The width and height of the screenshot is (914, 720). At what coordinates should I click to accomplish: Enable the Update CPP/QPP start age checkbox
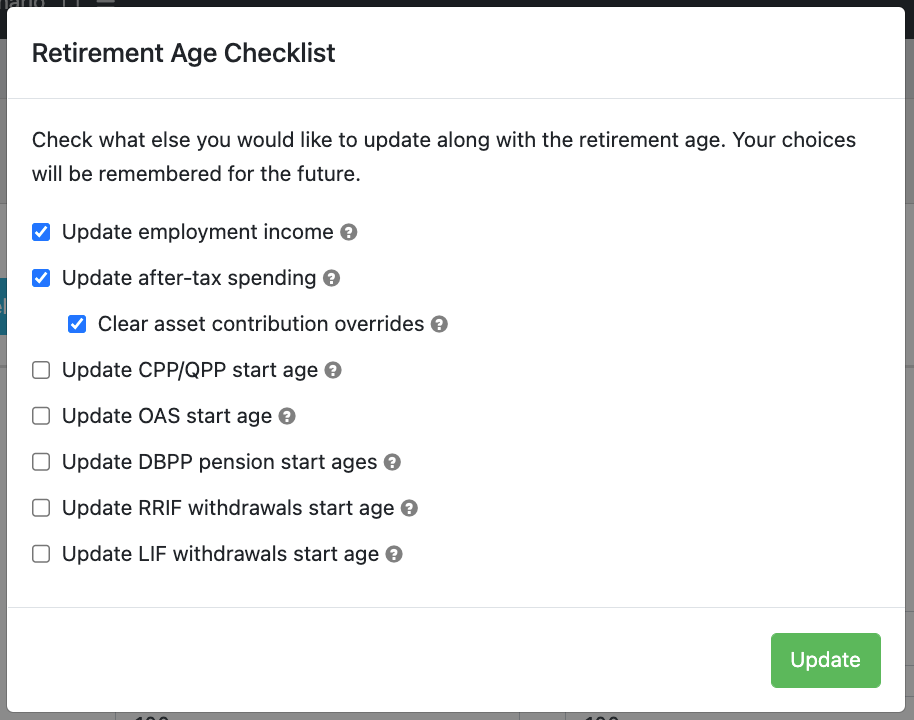point(41,370)
